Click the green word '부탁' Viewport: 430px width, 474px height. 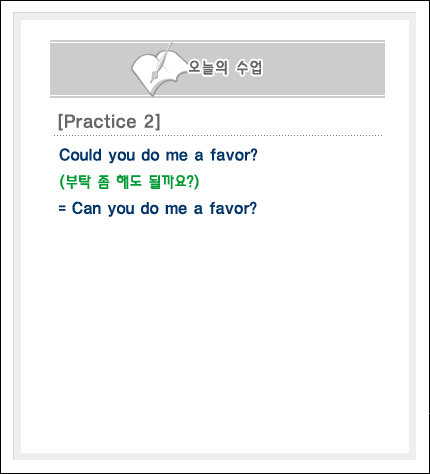(78, 182)
